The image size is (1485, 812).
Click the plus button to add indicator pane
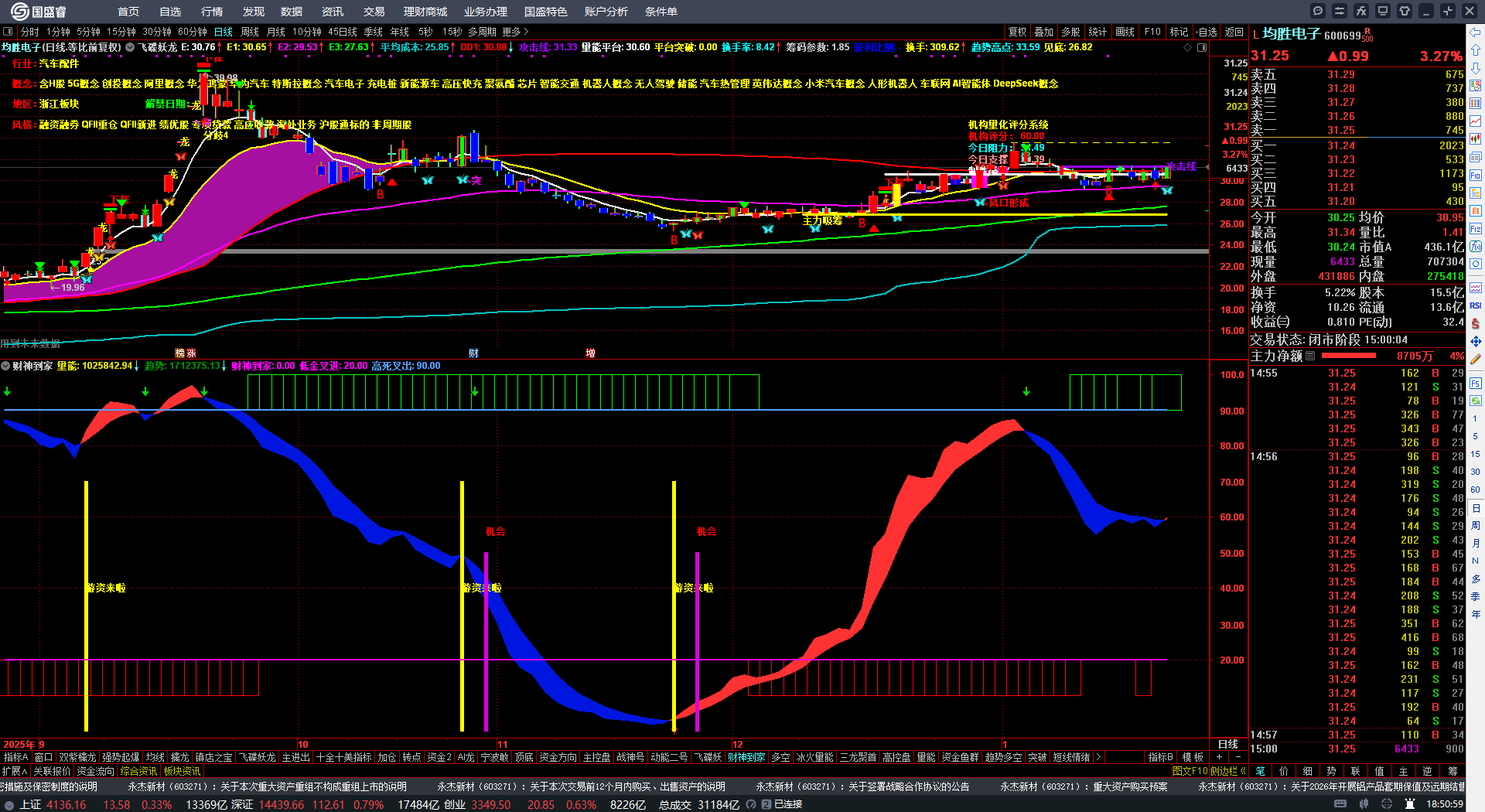point(1219,757)
